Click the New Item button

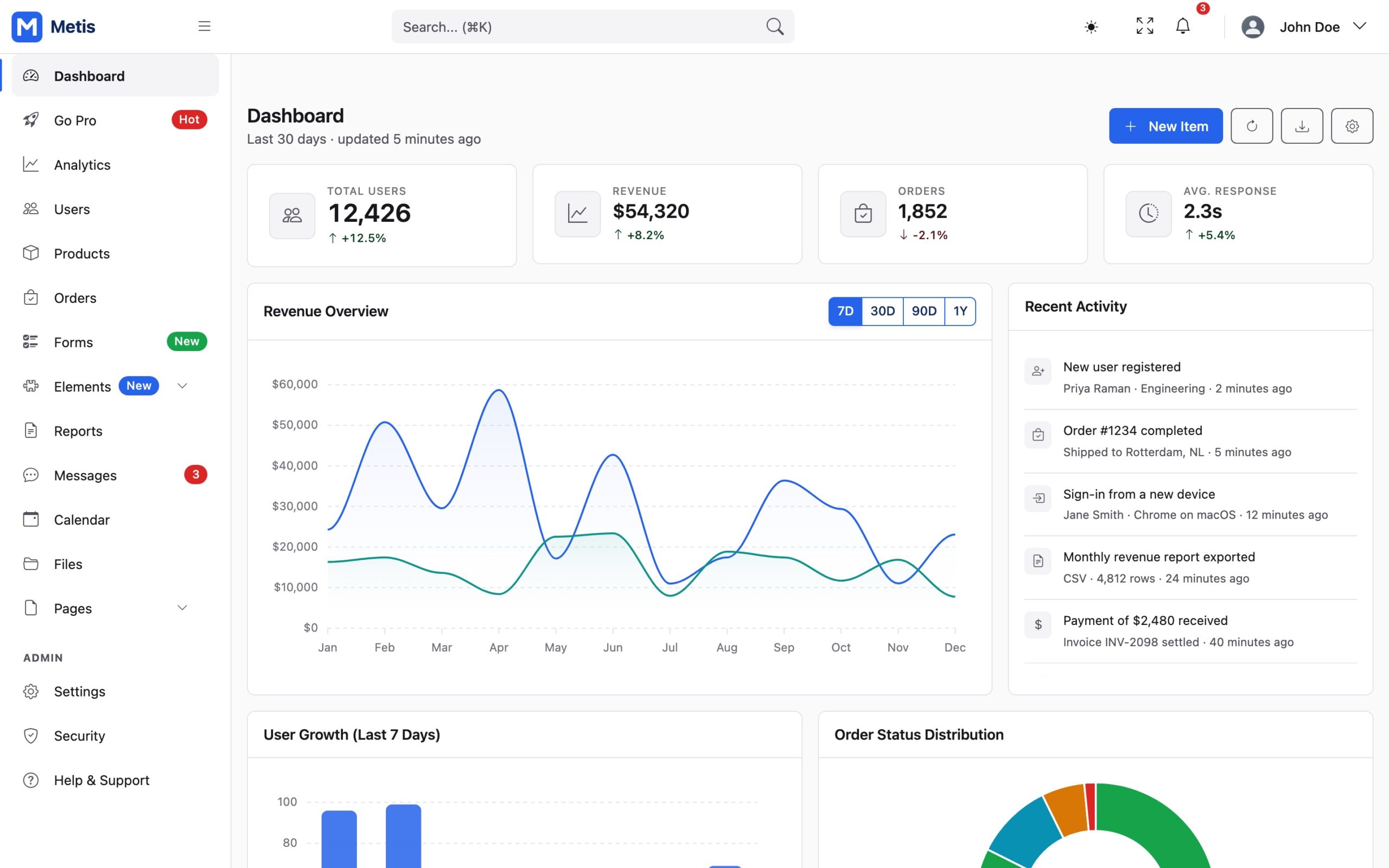[1165, 126]
